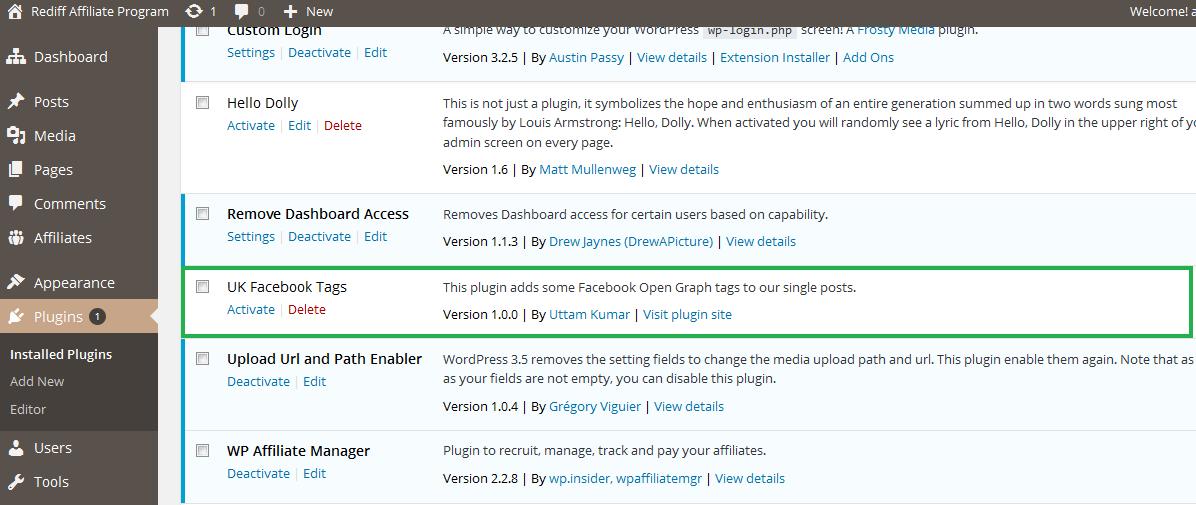This screenshot has height=505, width=1196.
Task: Click the Affiliates group icon
Action: pos(15,237)
